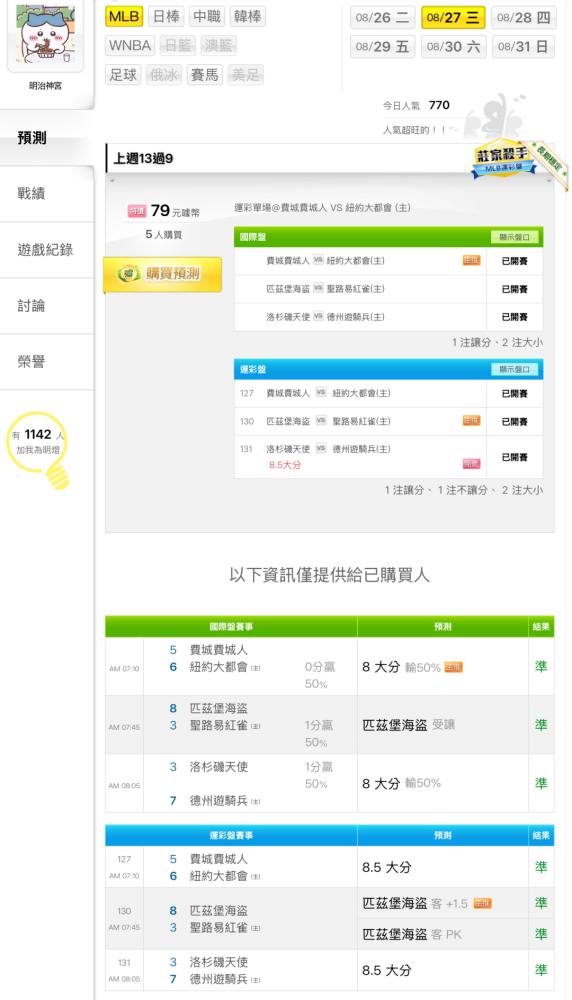Select the greyed 美足 tab
The image size is (572, 1000).
coord(246,75)
